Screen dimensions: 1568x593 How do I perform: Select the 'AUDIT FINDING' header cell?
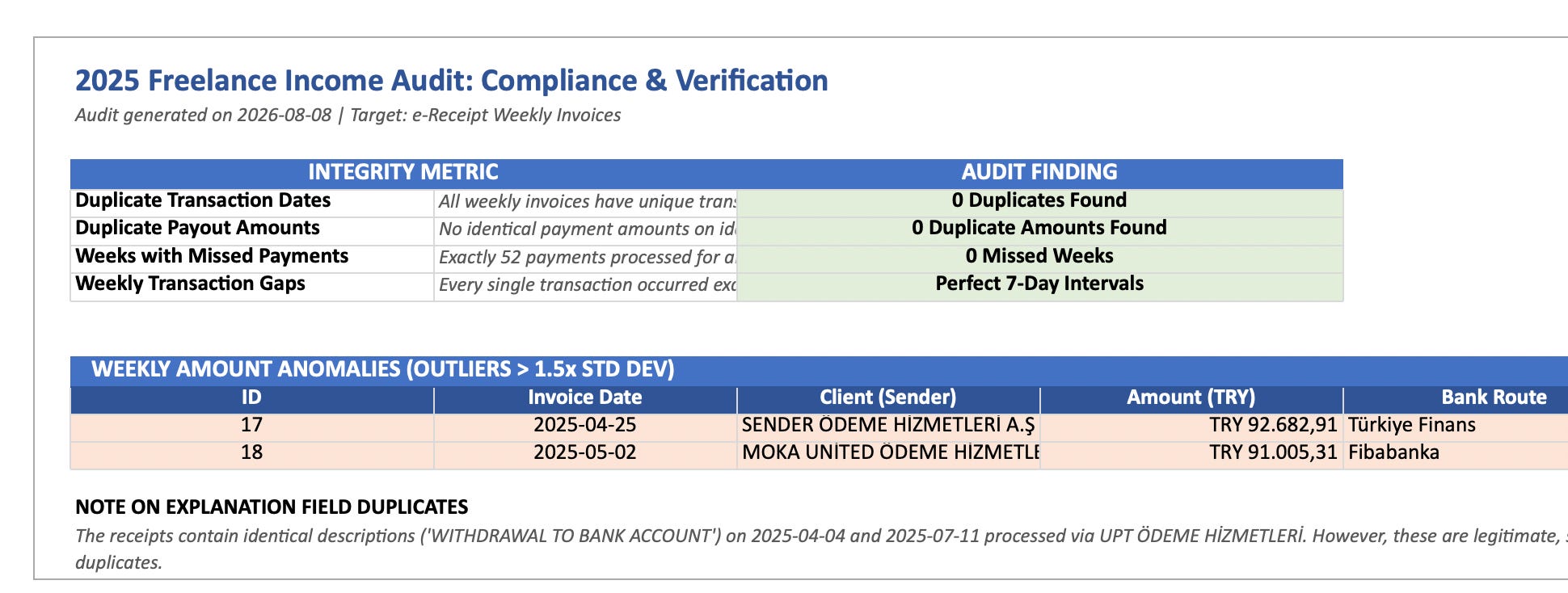1039,173
